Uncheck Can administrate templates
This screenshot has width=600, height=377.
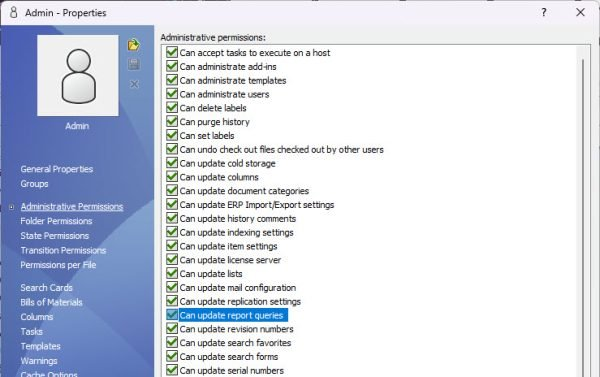[x=172, y=80]
